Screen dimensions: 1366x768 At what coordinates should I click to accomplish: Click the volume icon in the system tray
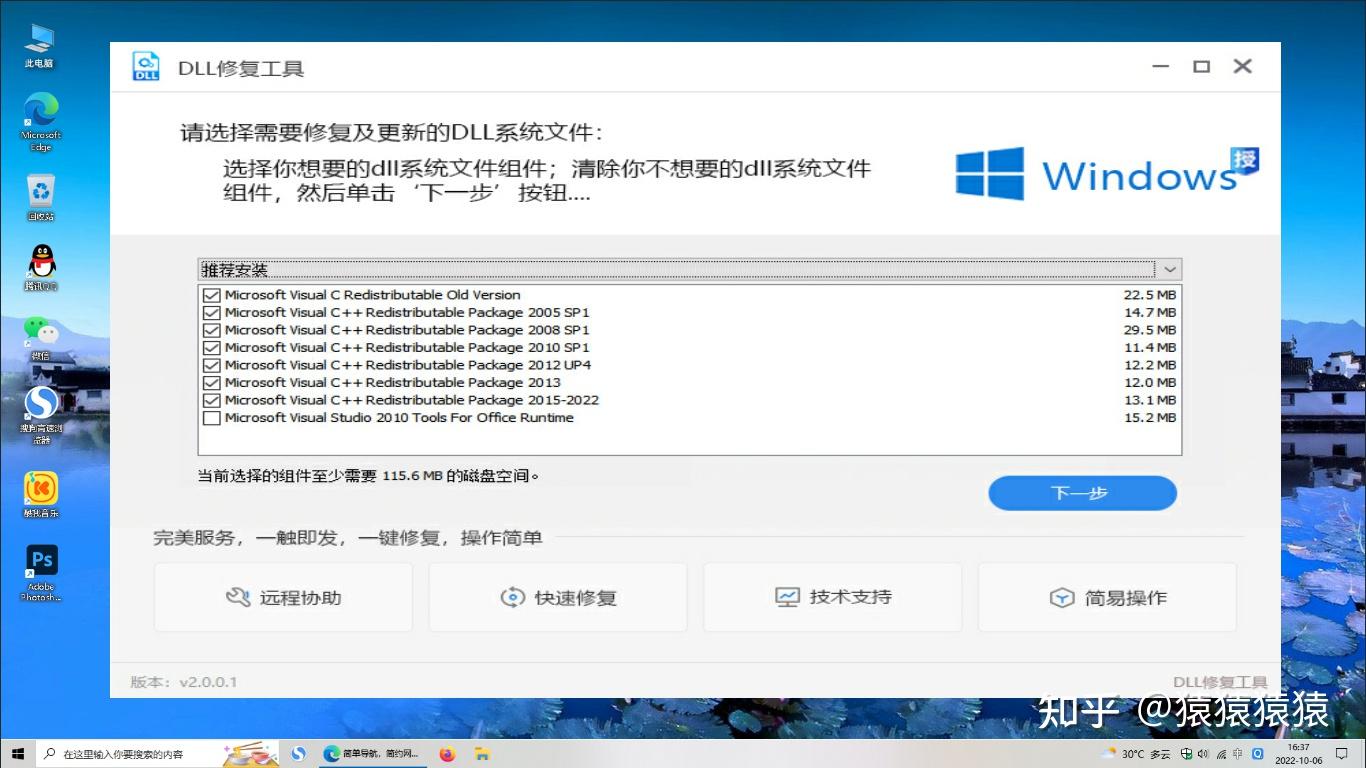tap(1203, 754)
